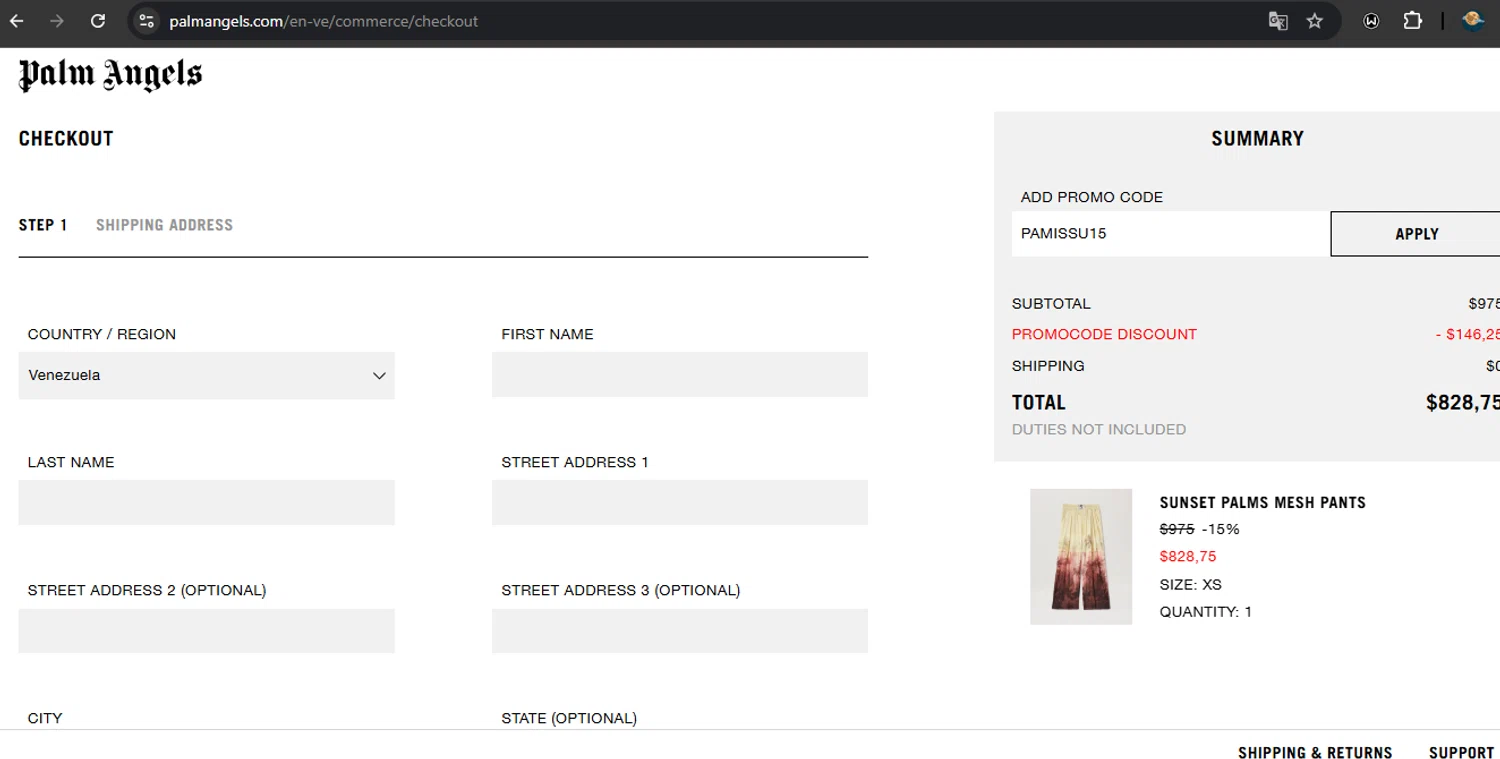Click the Duties Not Included text

click(1099, 429)
